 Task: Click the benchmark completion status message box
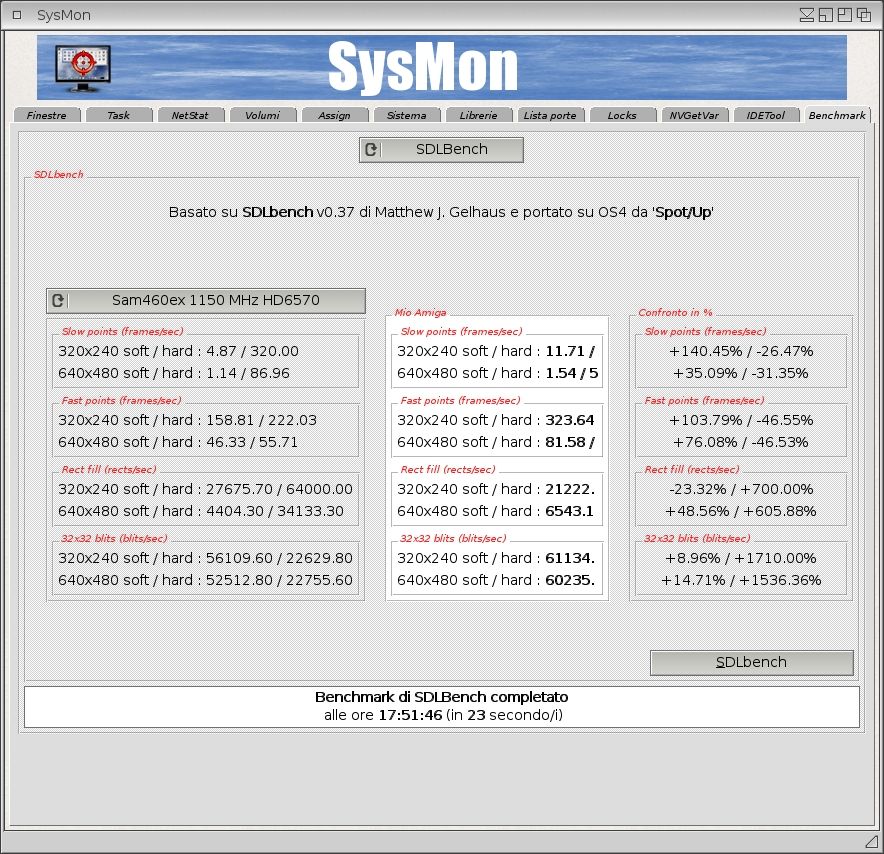click(441, 706)
